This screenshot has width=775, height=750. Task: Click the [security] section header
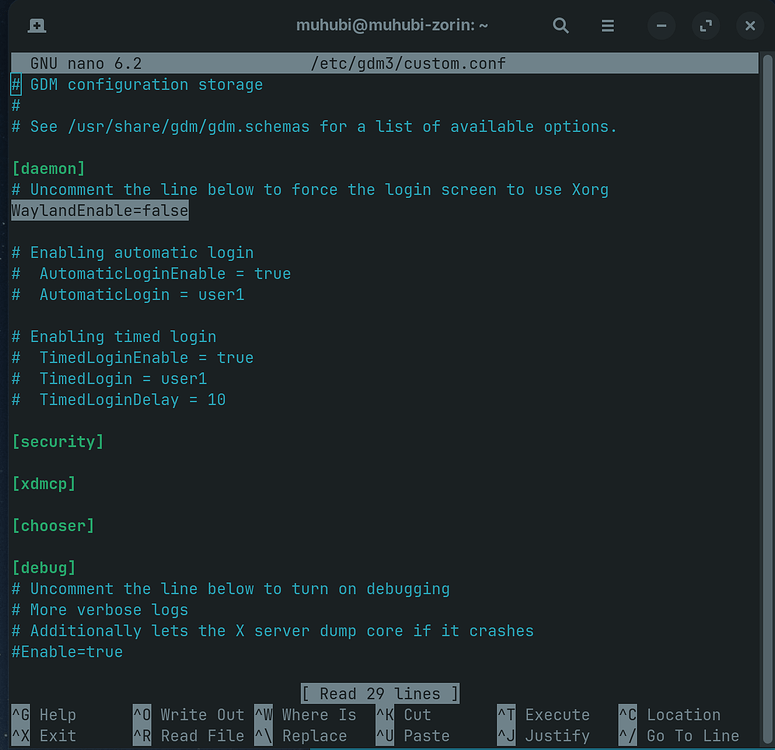click(58, 441)
